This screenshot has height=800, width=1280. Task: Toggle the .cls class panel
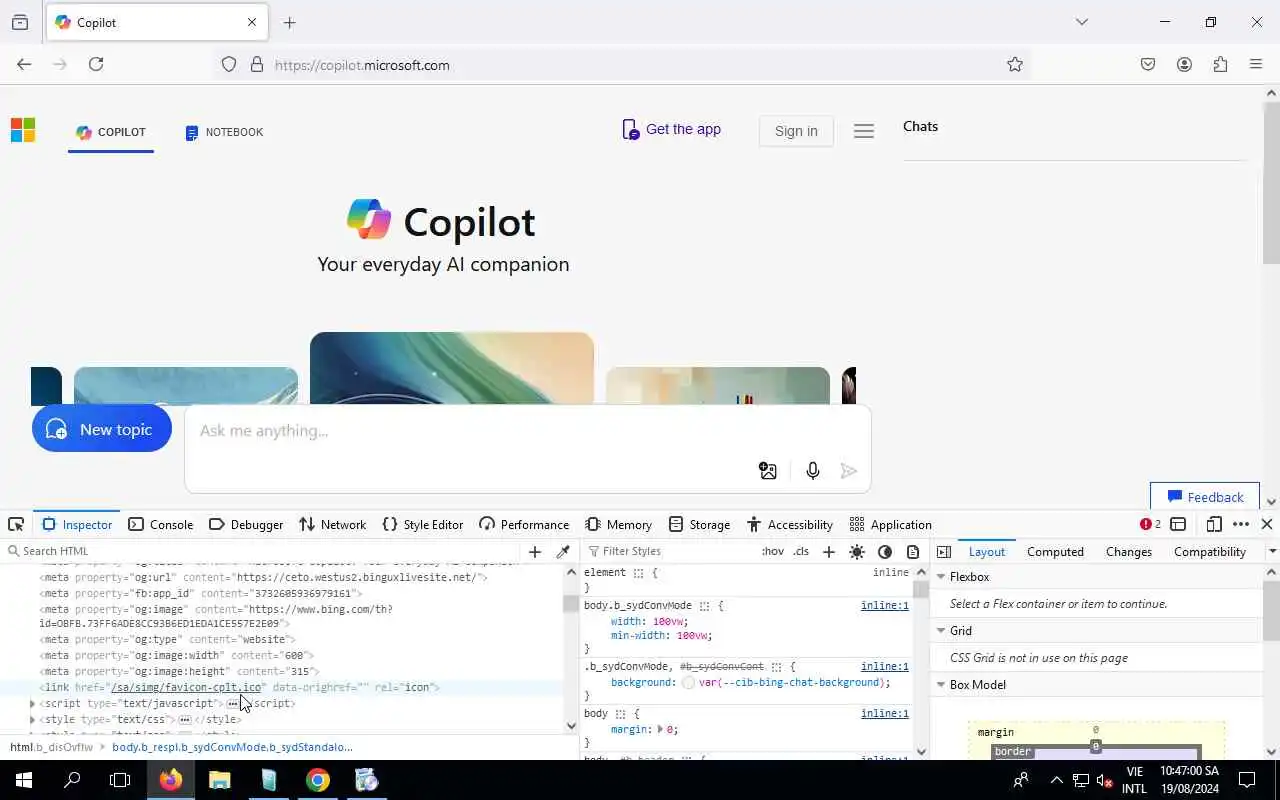(x=801, y=551)
